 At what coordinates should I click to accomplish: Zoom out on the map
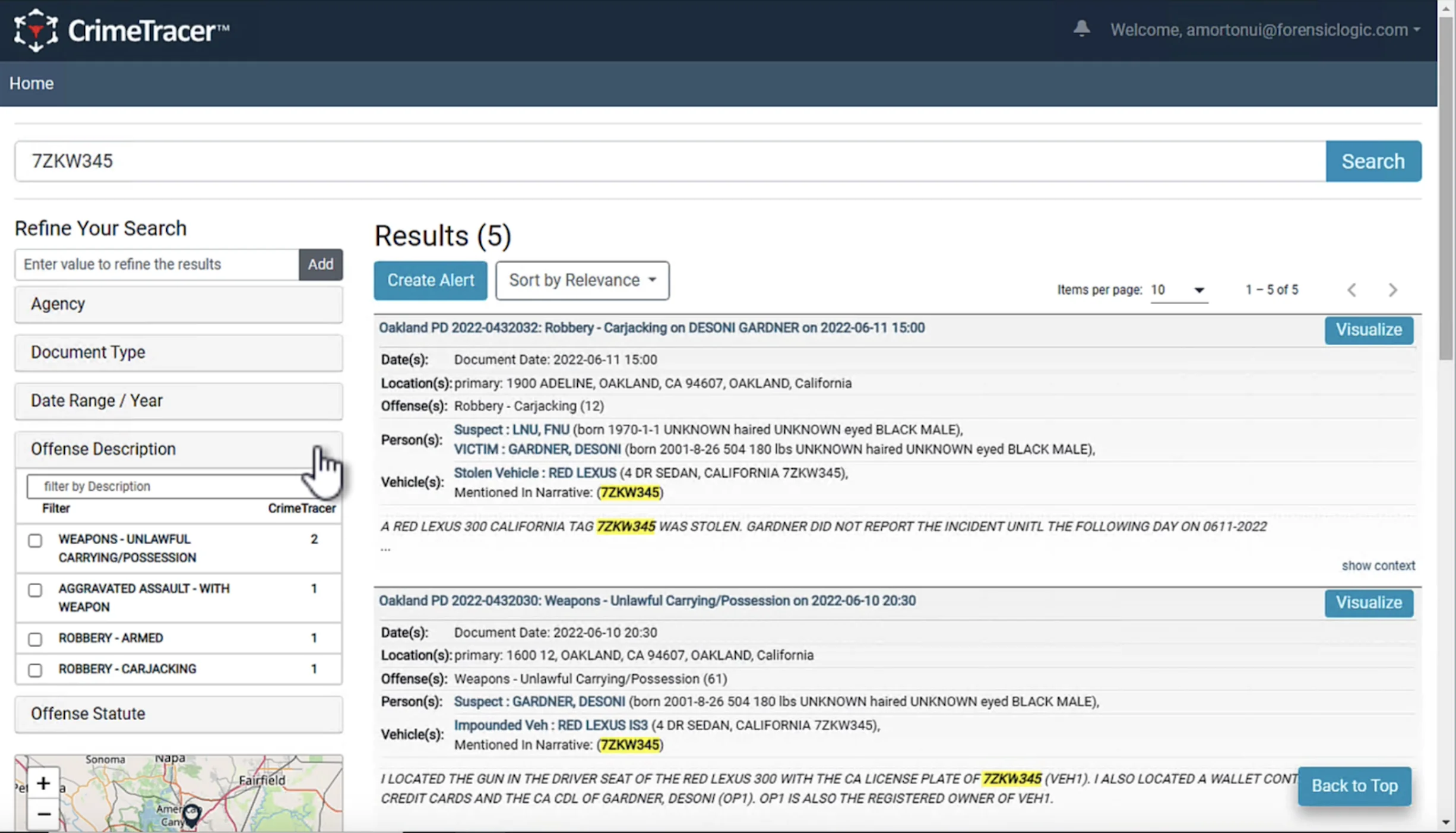click(x=43, y=813)
